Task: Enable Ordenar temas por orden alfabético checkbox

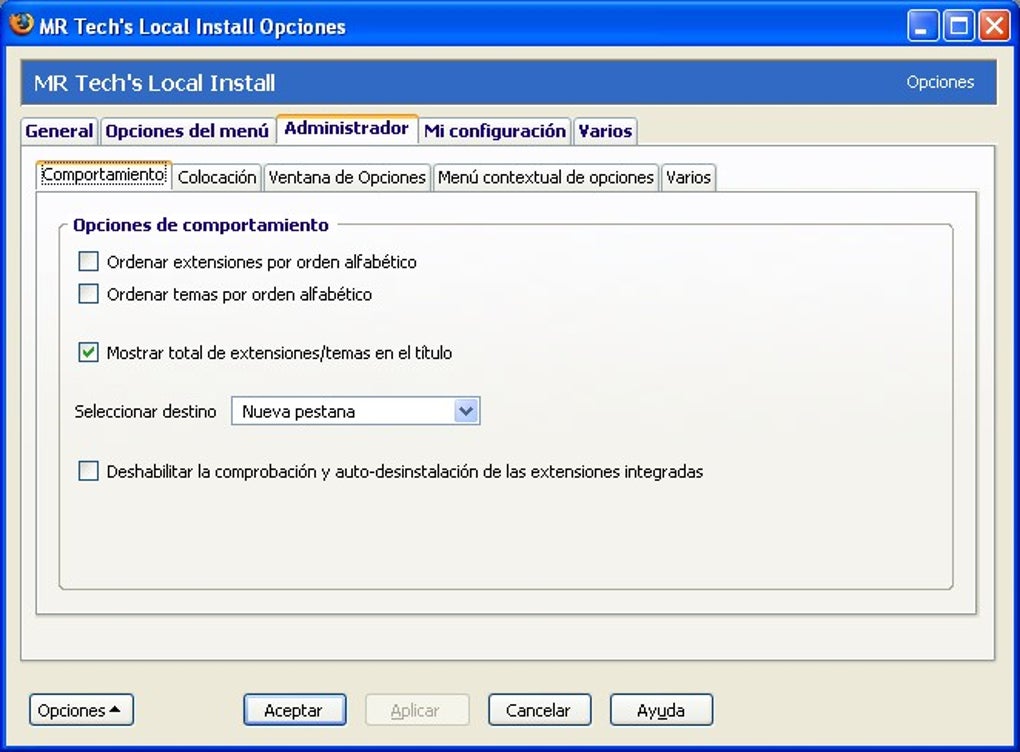Action: click(x=88, y=294)
